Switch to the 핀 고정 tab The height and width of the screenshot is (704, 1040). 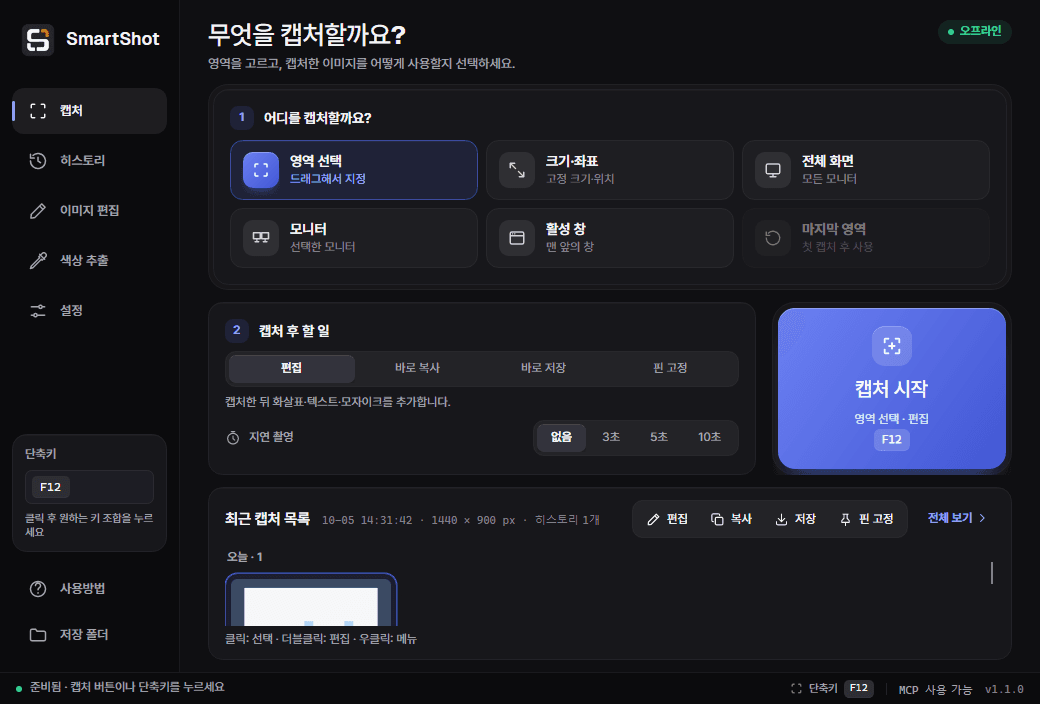(670, 368)
